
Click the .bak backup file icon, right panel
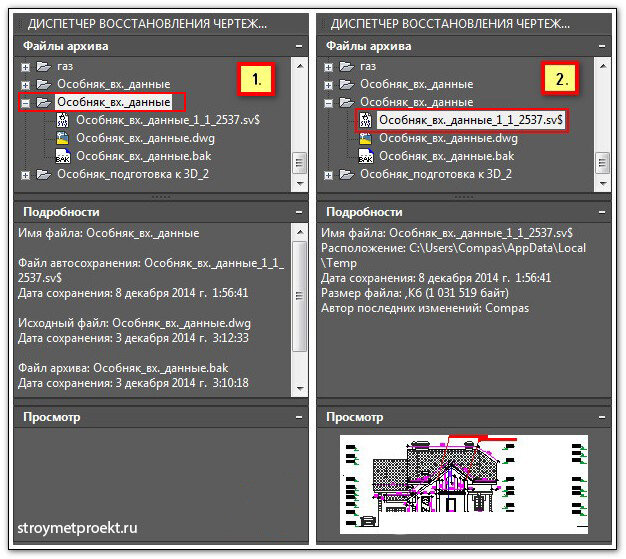[x=366, y=156]
